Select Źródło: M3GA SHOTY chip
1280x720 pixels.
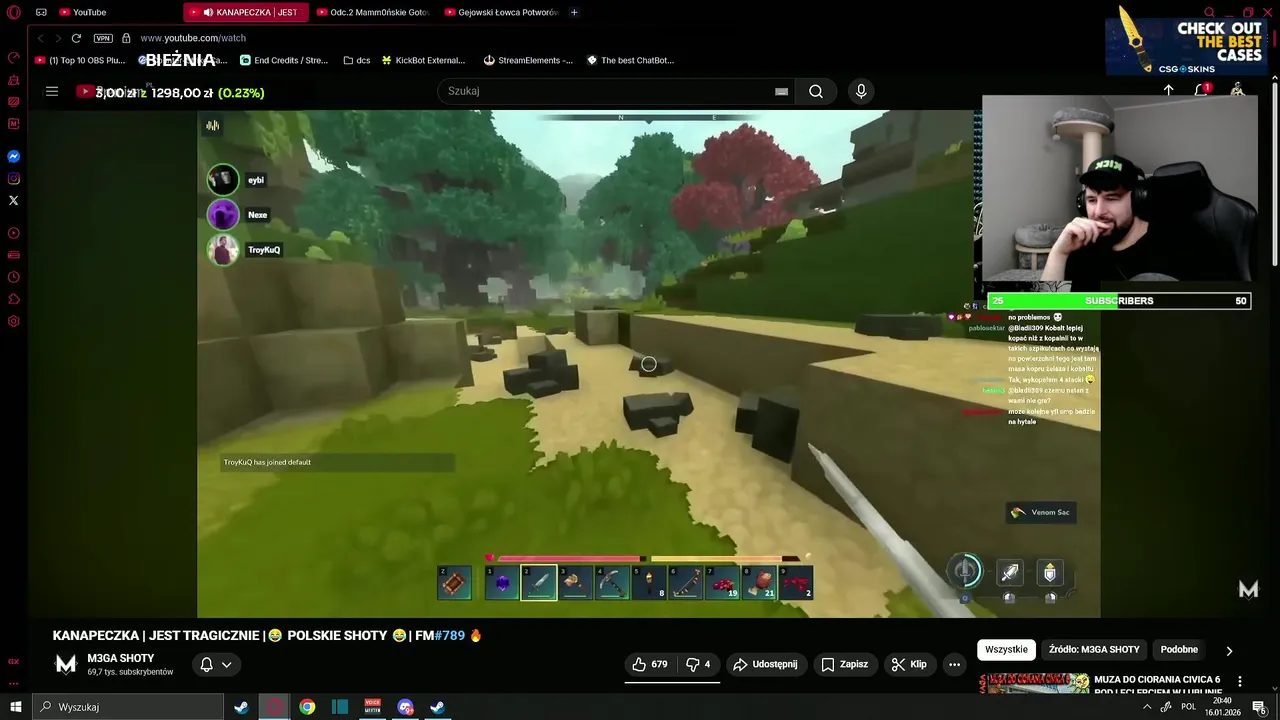(1094, 649)
